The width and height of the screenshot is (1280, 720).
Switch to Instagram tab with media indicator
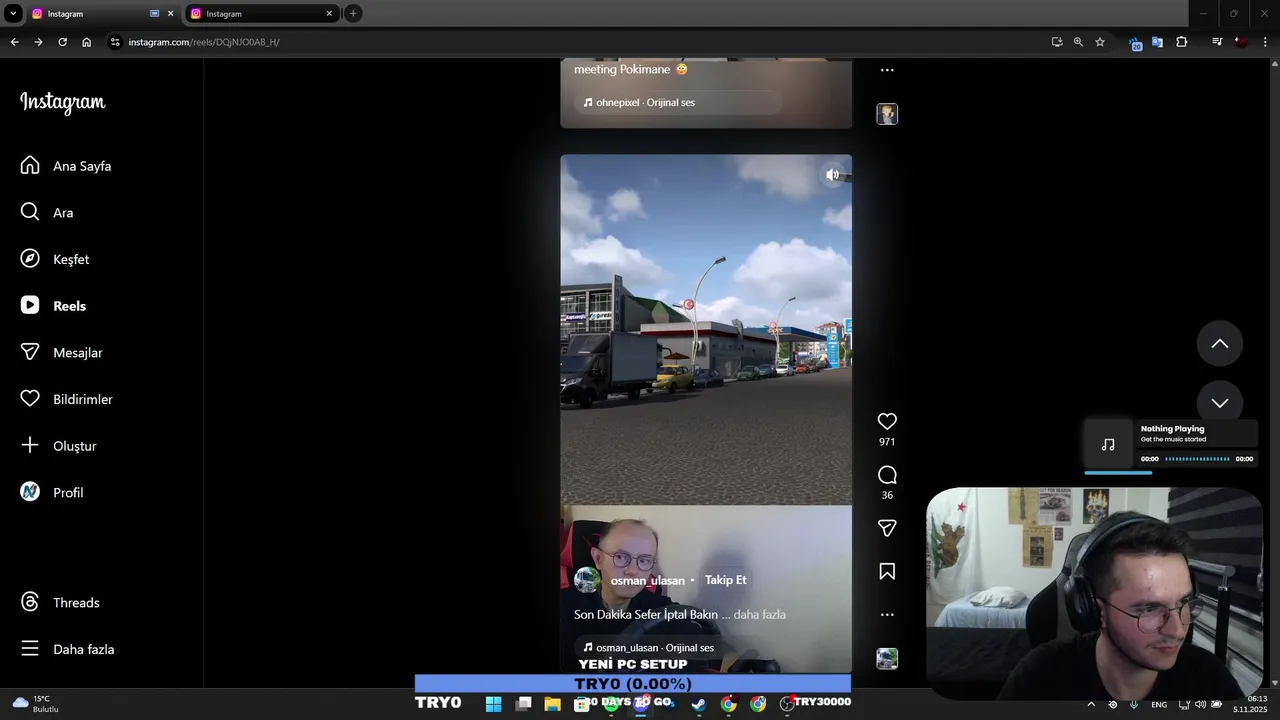pyautogui.click(x=102, y=14)
